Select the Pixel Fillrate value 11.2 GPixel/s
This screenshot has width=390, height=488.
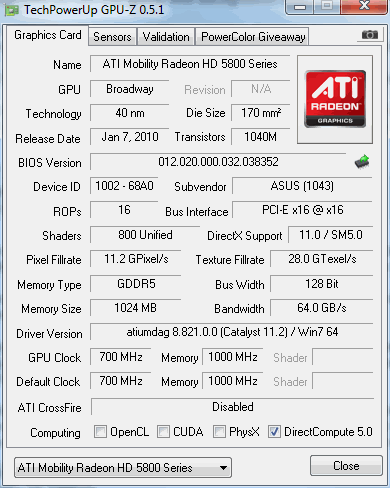136,259
